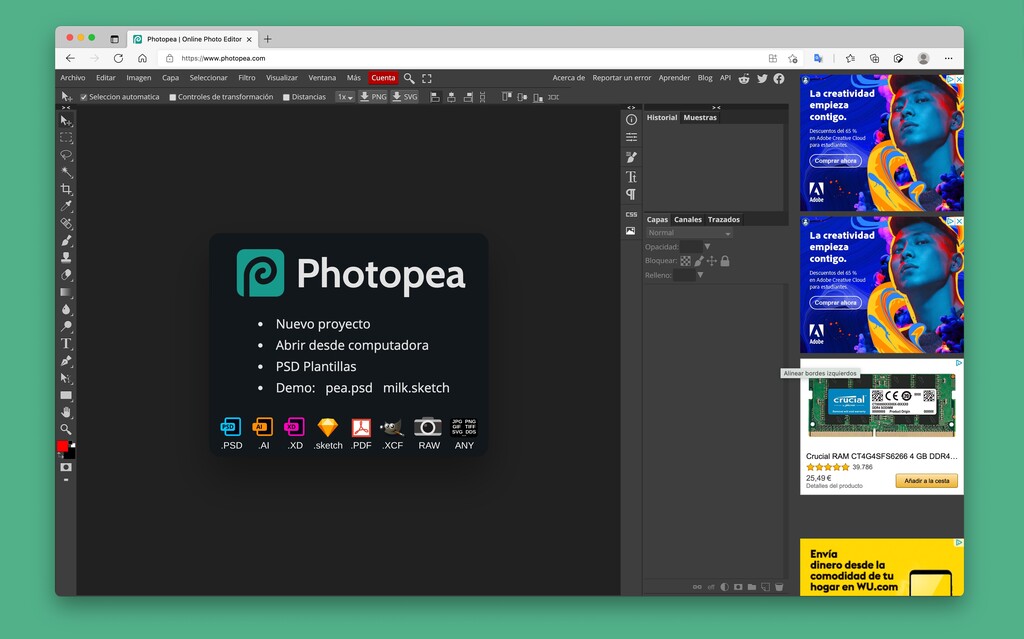Image resolution: width=1024 pixels, height=639 pixels.
Task: Choose the Hand tool
Action: [x=66, y=412]
